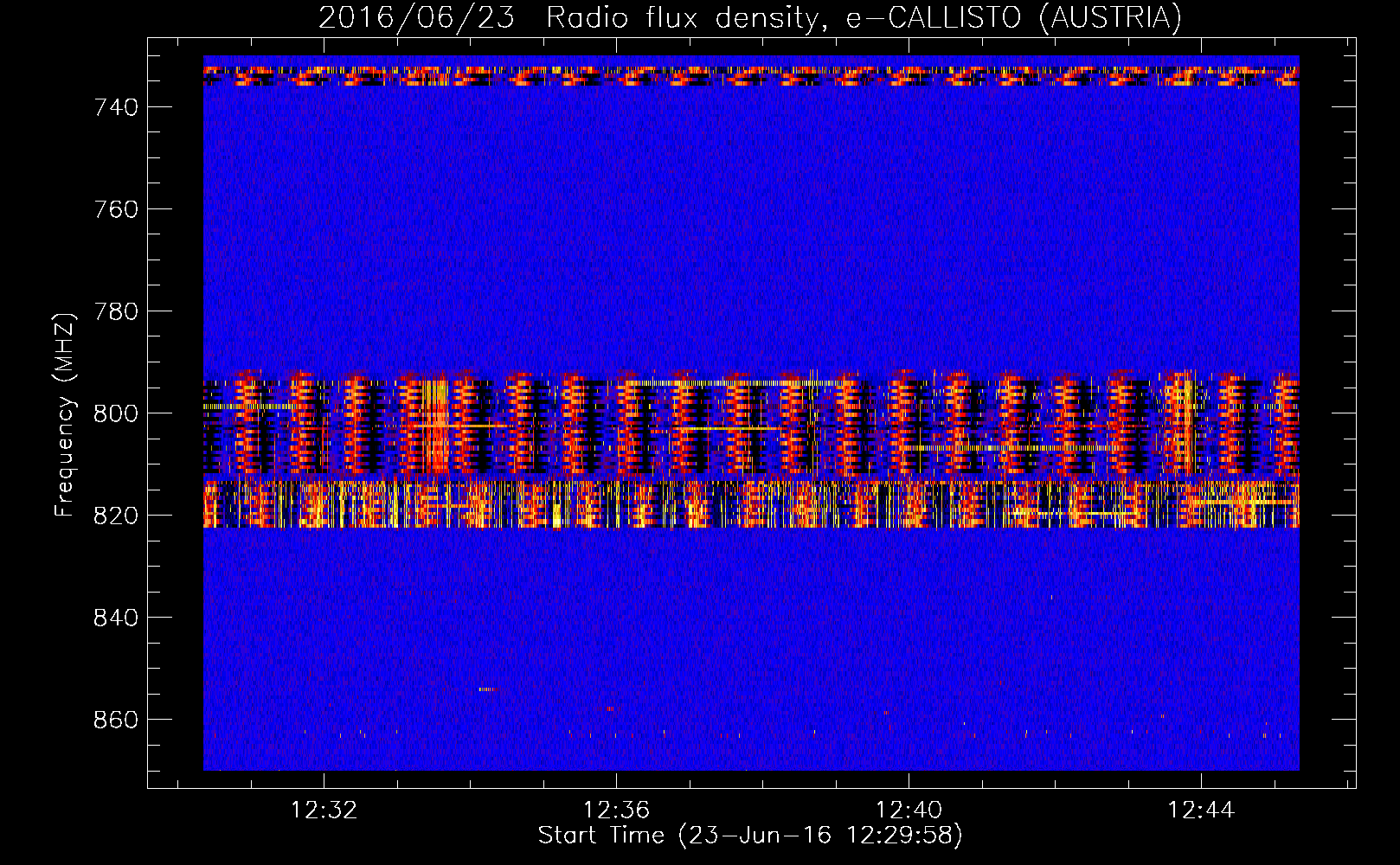Image resolution: width=1400 pixels, height=865 pixels.
Task: Click the 820 frequency tick label
Action: (x=116, y=516)
